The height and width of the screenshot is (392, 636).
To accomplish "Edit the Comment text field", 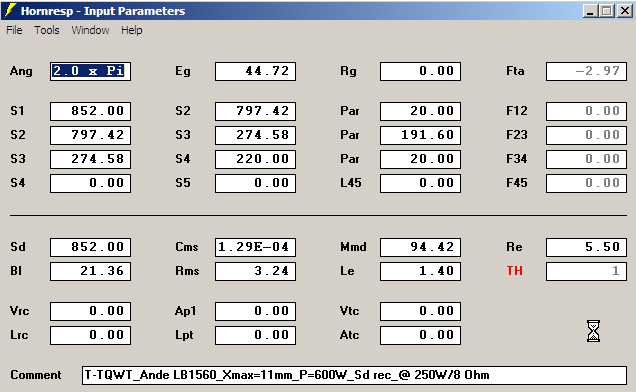I will pyautogui.click(x=355, y=375).
